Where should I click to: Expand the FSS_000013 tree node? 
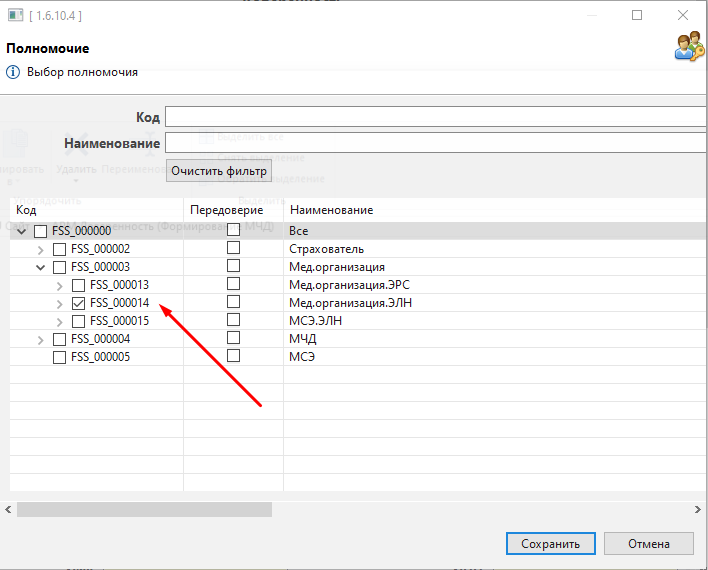click(x=59, y=285)
